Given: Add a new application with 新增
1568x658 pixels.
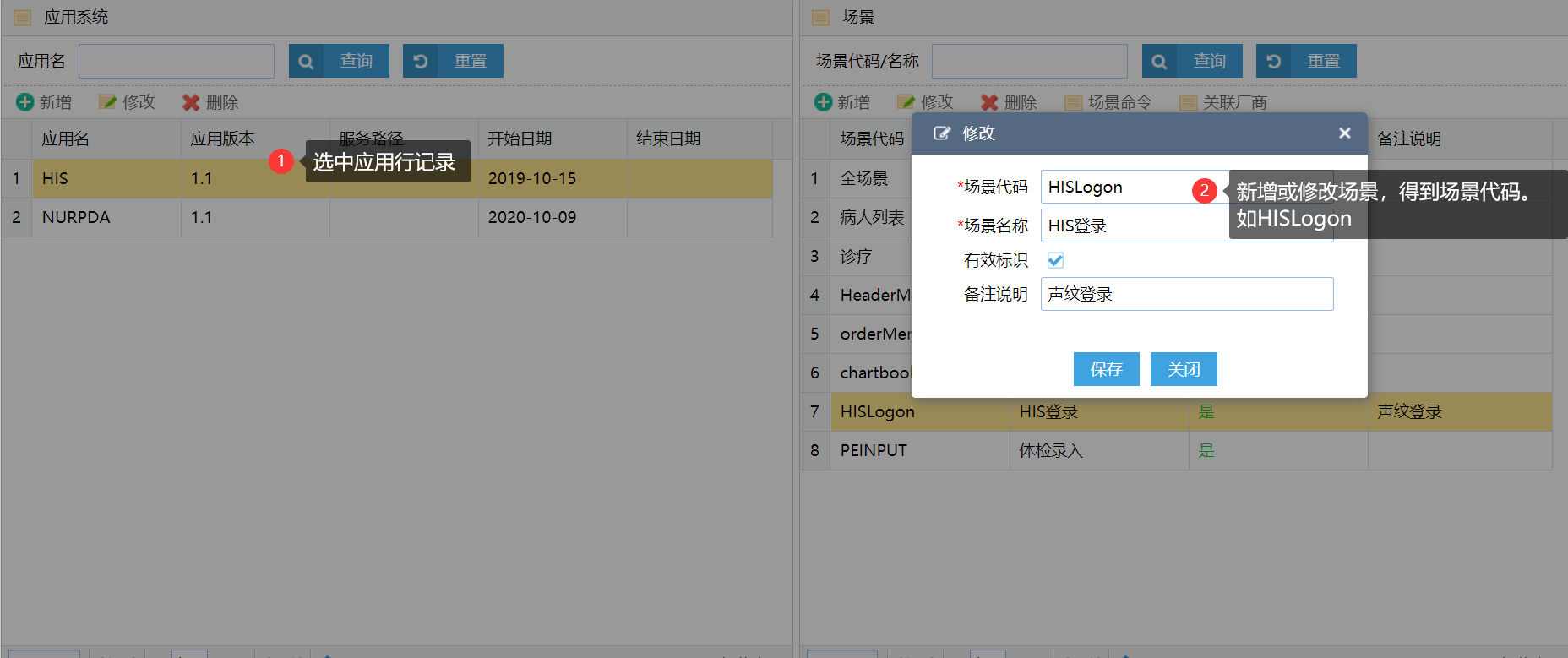Looking at the screenshot, I should (x=44, y=102).
